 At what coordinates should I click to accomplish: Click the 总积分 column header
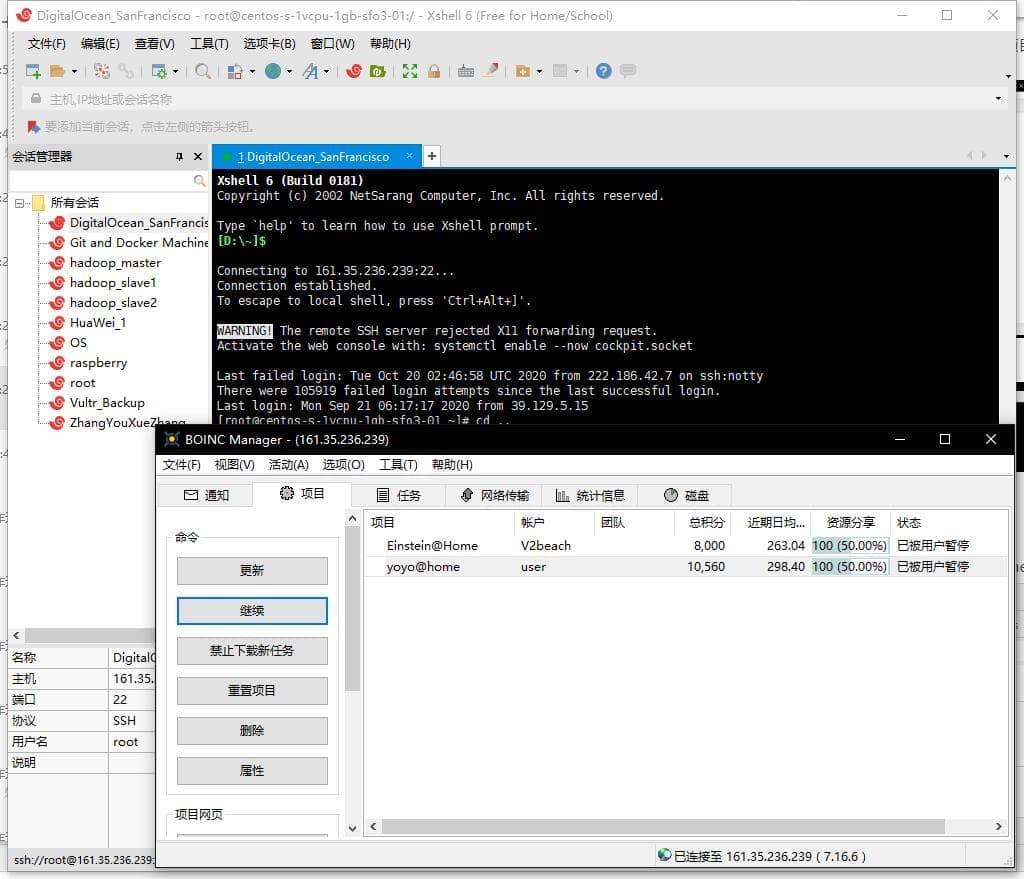coord(707,522)
